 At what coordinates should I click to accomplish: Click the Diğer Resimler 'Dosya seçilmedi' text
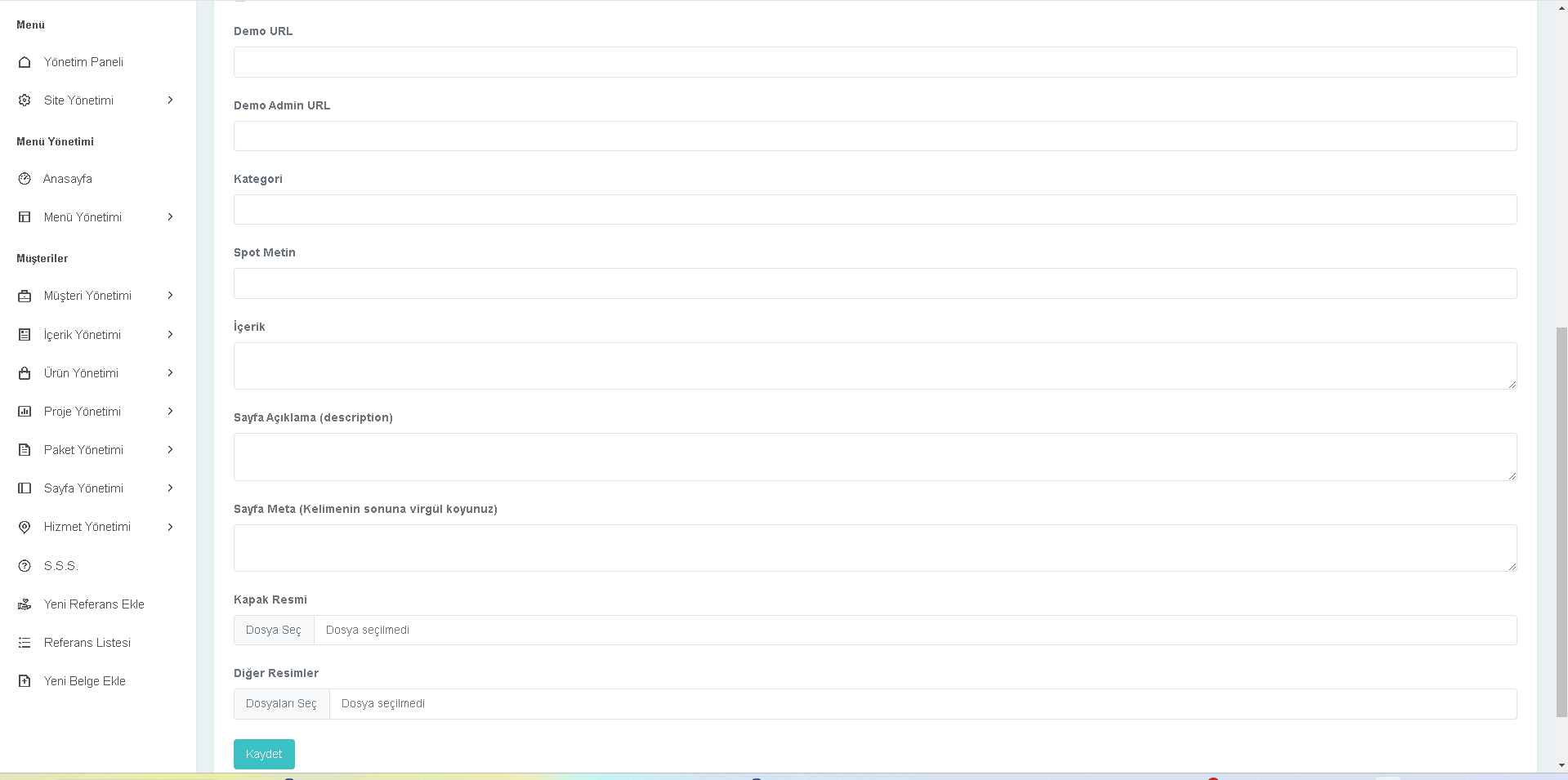coord(383,703)
